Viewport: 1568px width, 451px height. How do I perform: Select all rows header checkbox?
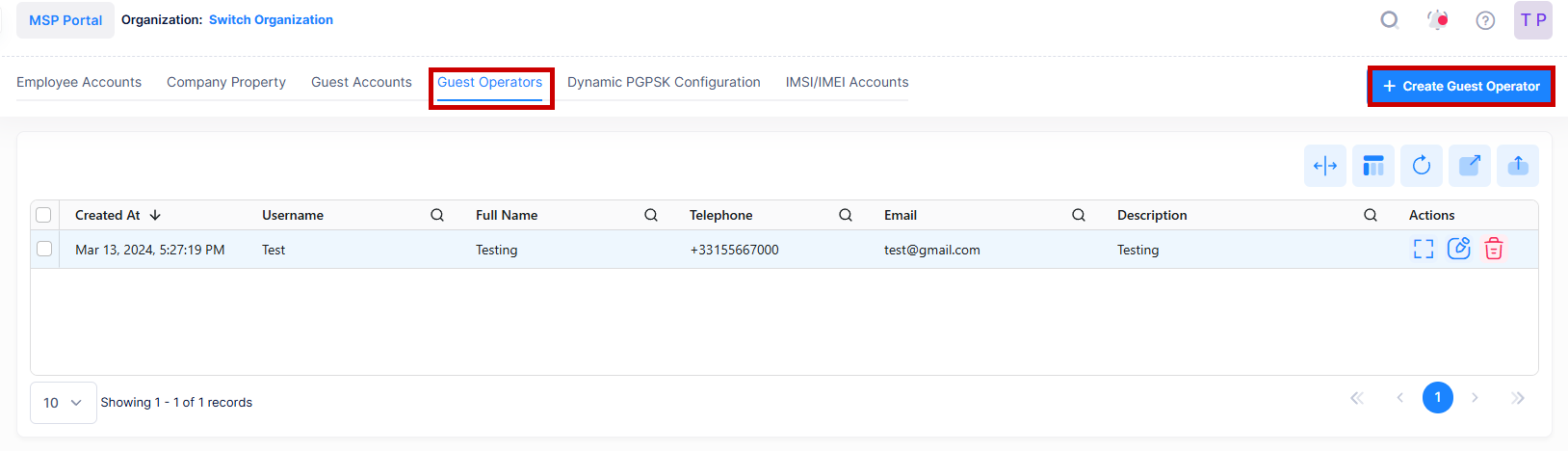(x=43, y=215)
